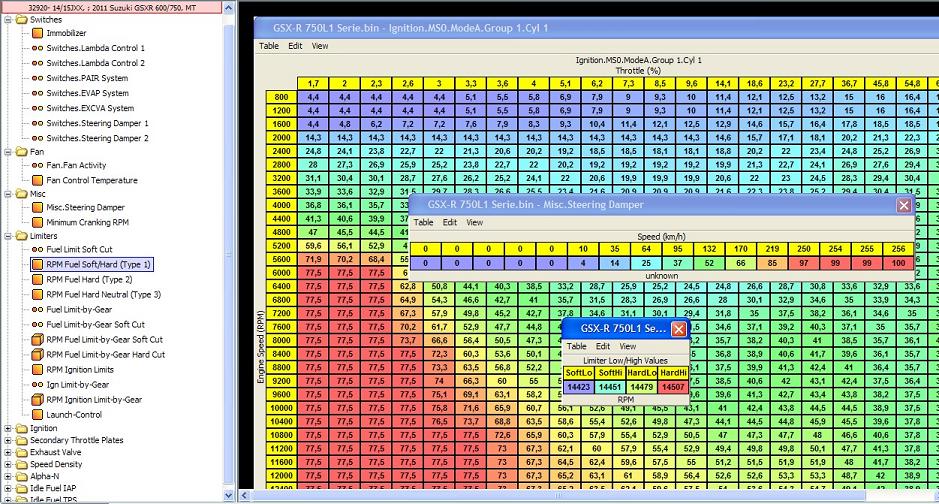The width and height of the screenshot is (939, 504).
Task: Open Edit menu in Steering Damper window
Action: (x=450, y=223)
